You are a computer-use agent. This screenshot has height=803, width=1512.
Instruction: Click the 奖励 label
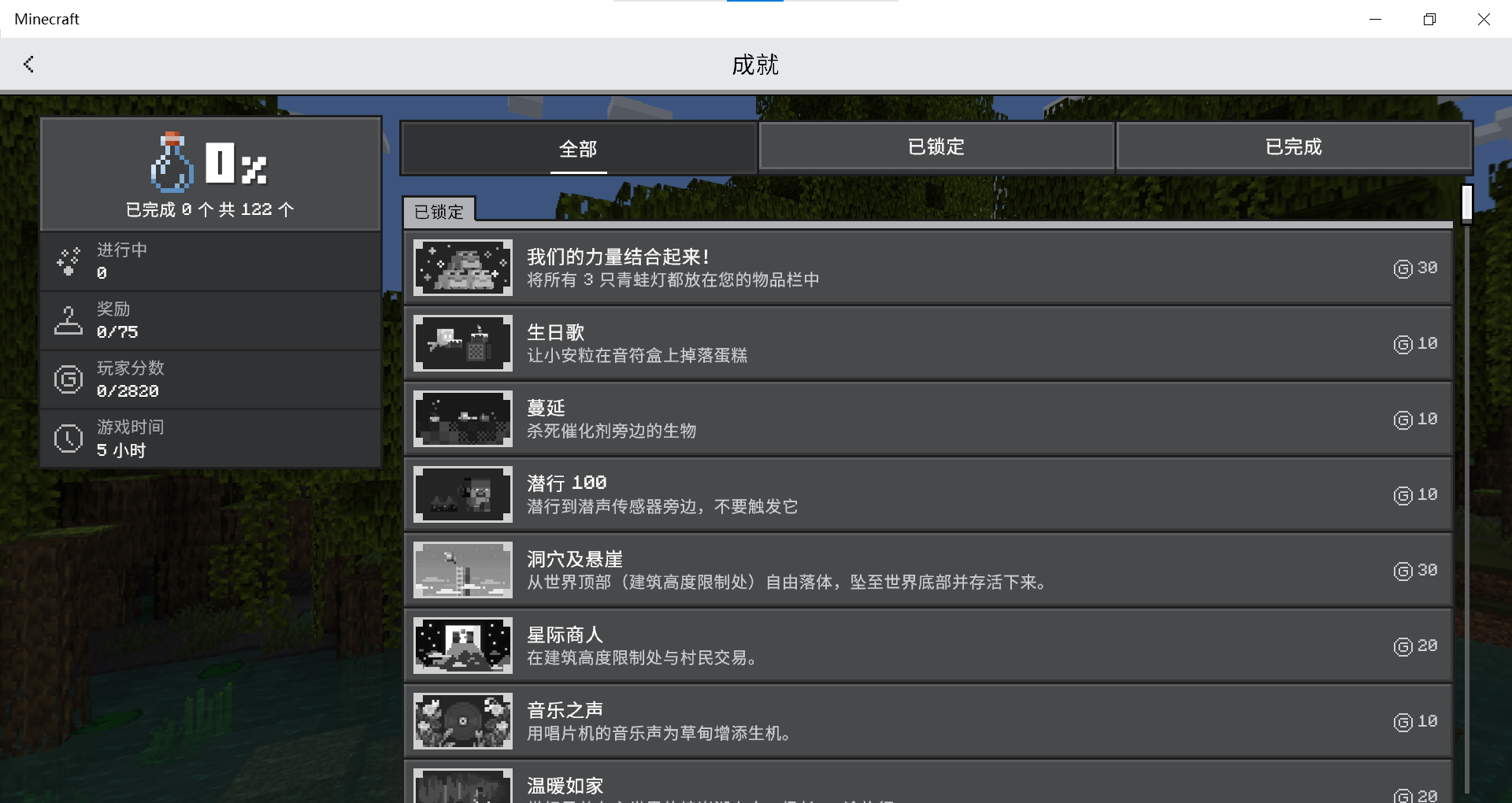[113, 309]
